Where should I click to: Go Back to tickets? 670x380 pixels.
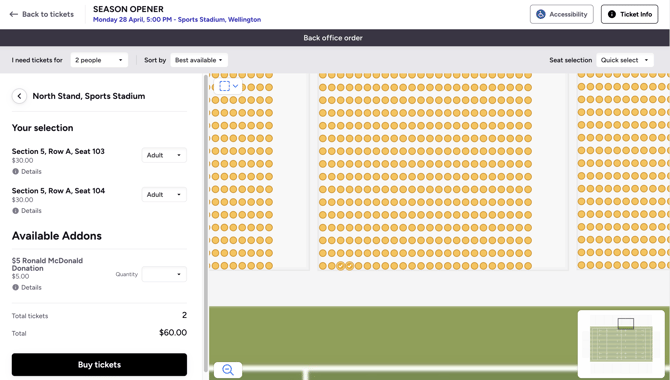42,14
